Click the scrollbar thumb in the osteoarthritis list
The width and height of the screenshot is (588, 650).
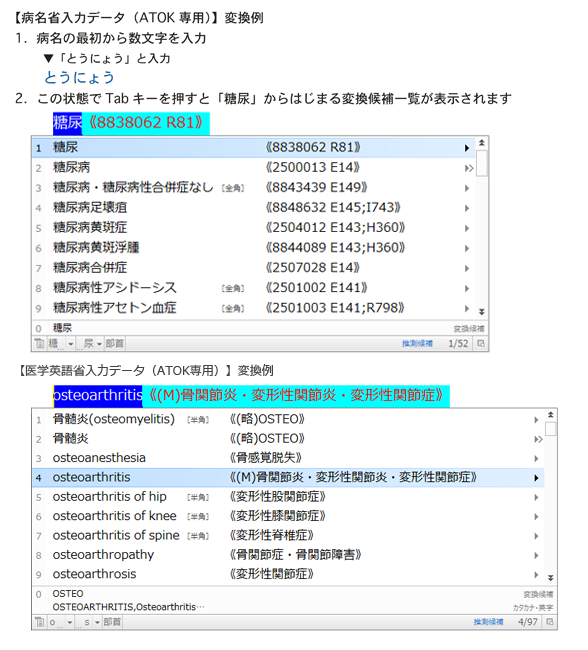click(551, 429)
